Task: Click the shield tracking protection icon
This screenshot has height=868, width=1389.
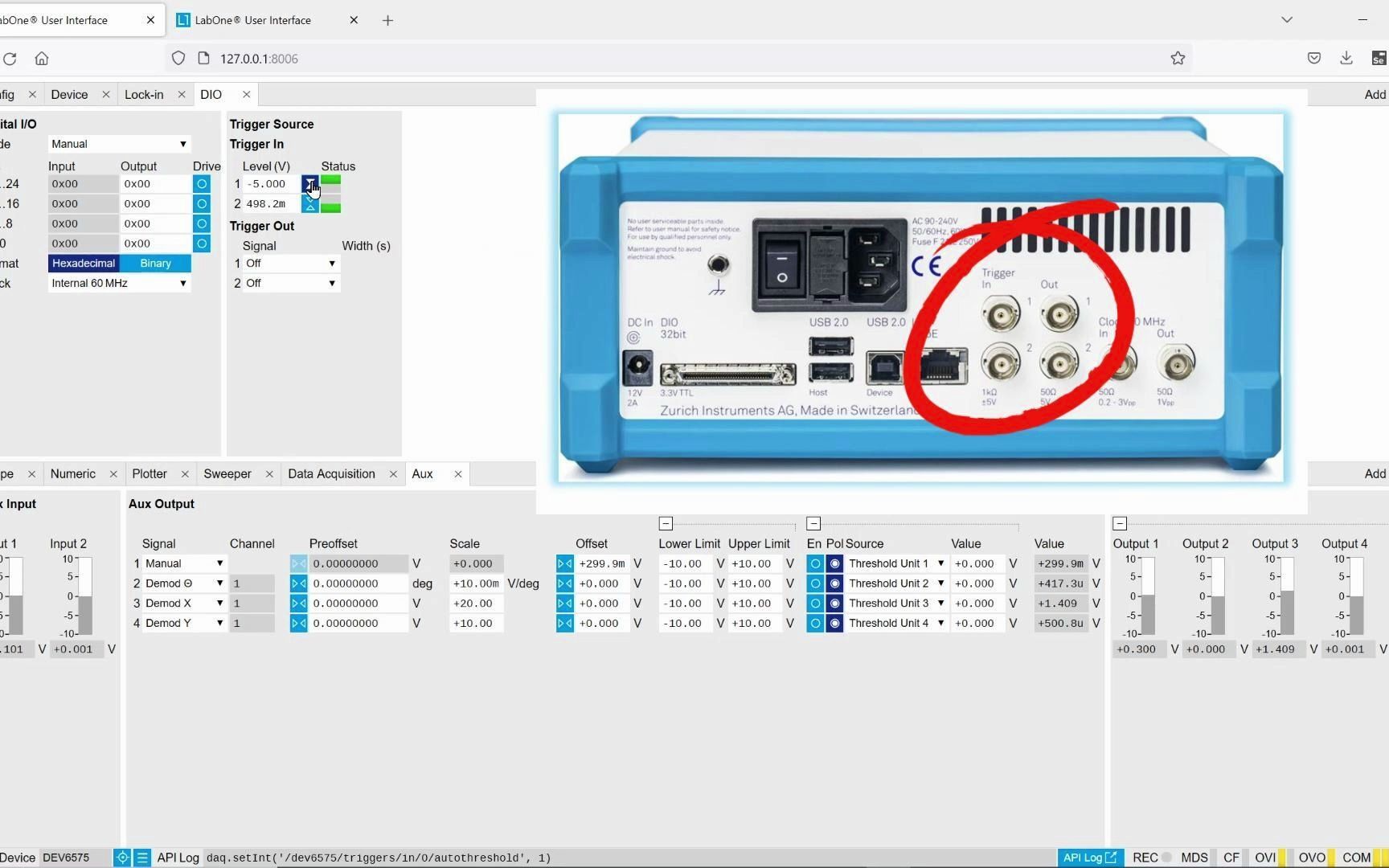Action: point(178,59)
